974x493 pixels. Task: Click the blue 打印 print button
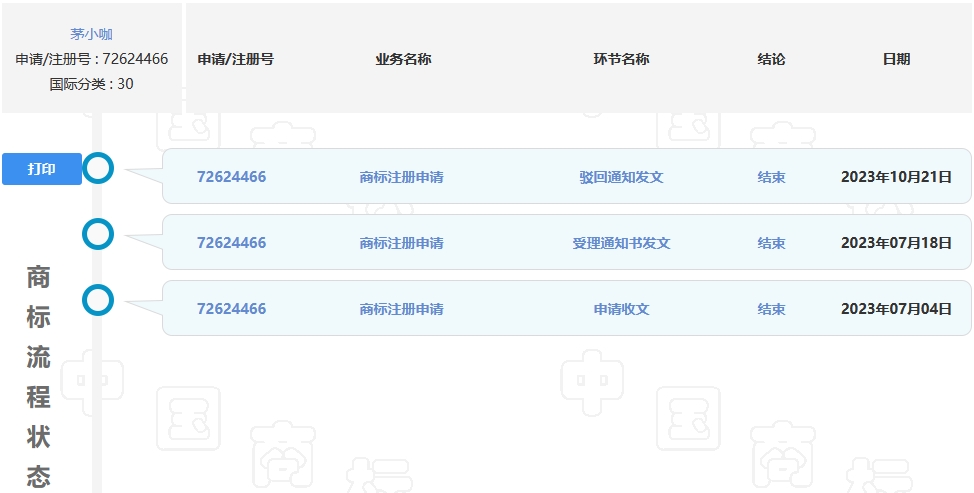(x=42, y=169)
